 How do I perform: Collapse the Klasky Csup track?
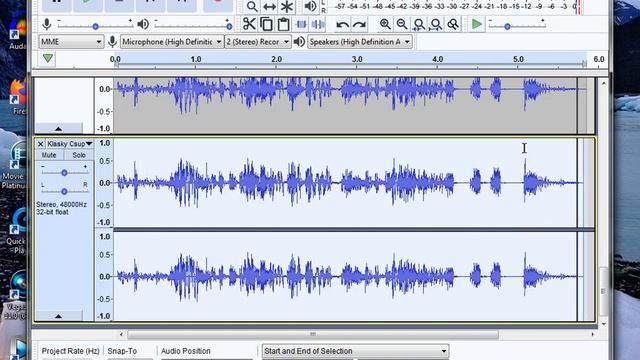point(58,316)
